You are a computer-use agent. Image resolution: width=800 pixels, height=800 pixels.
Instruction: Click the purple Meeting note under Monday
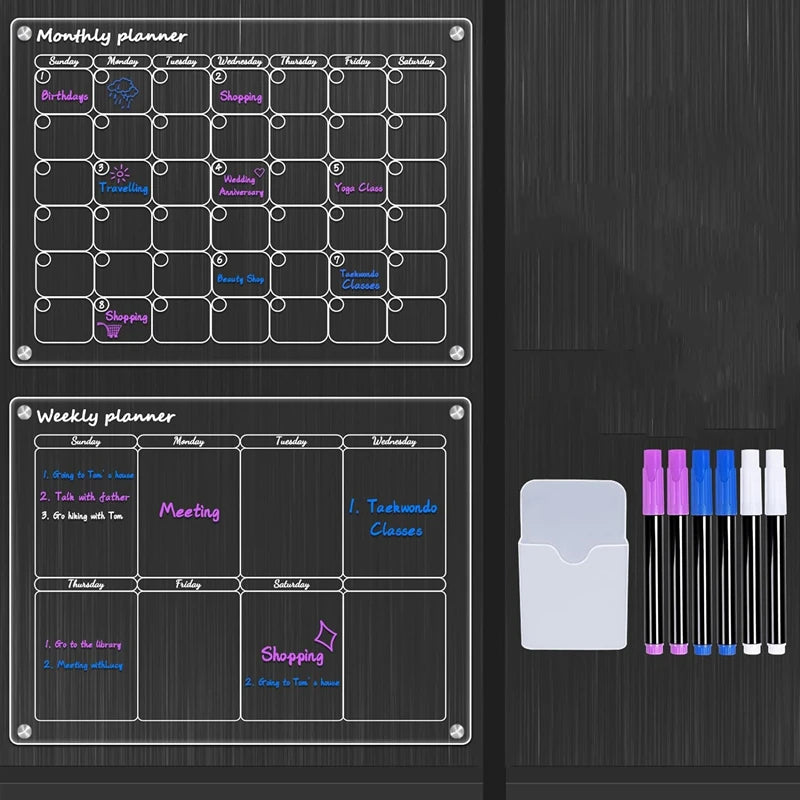point(189,511)
